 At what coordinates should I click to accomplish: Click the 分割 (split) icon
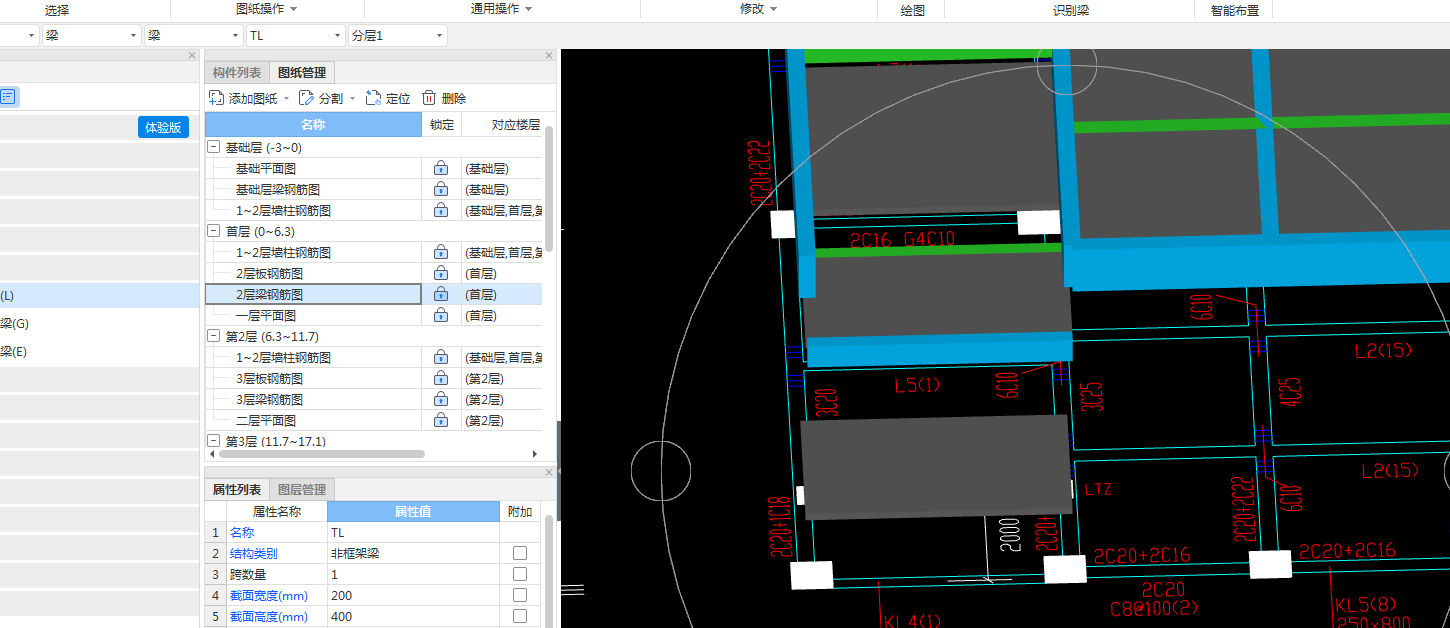[x=306, y=98]
